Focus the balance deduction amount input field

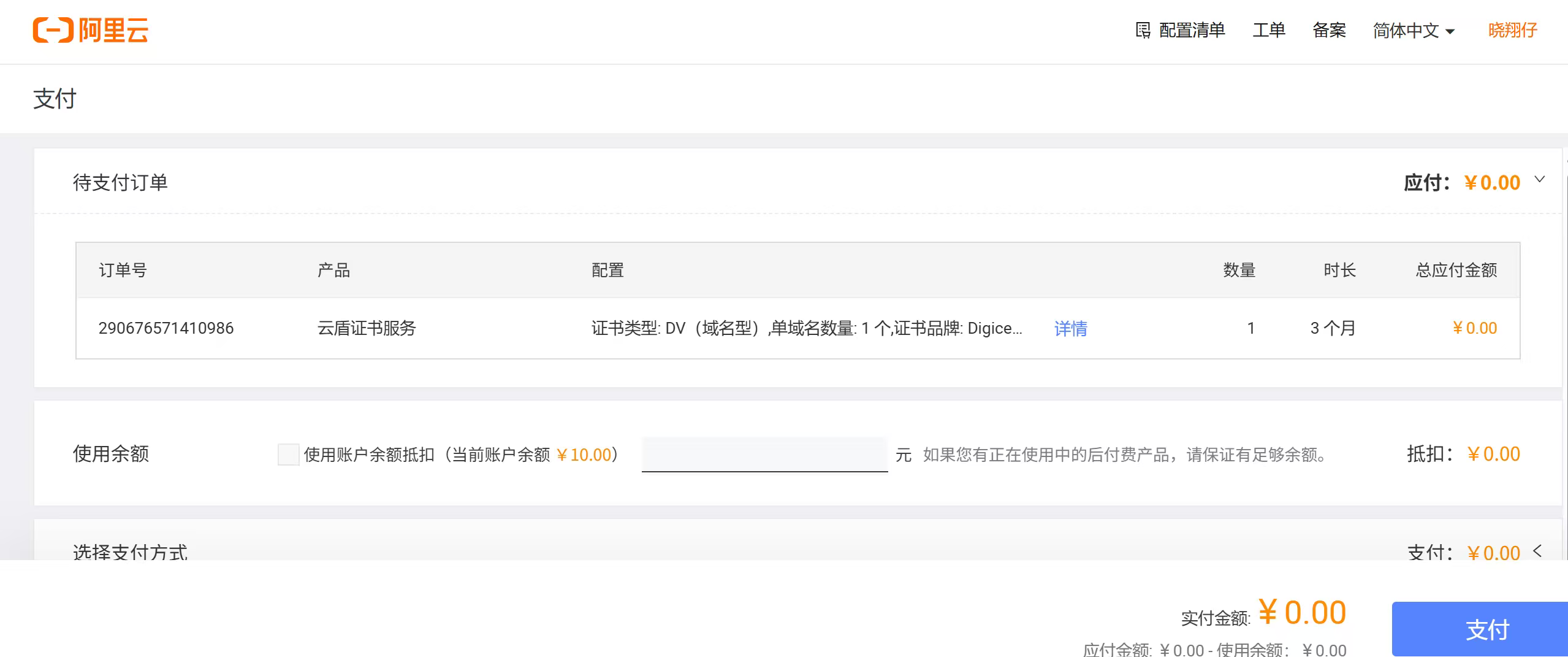click(764, 455)
